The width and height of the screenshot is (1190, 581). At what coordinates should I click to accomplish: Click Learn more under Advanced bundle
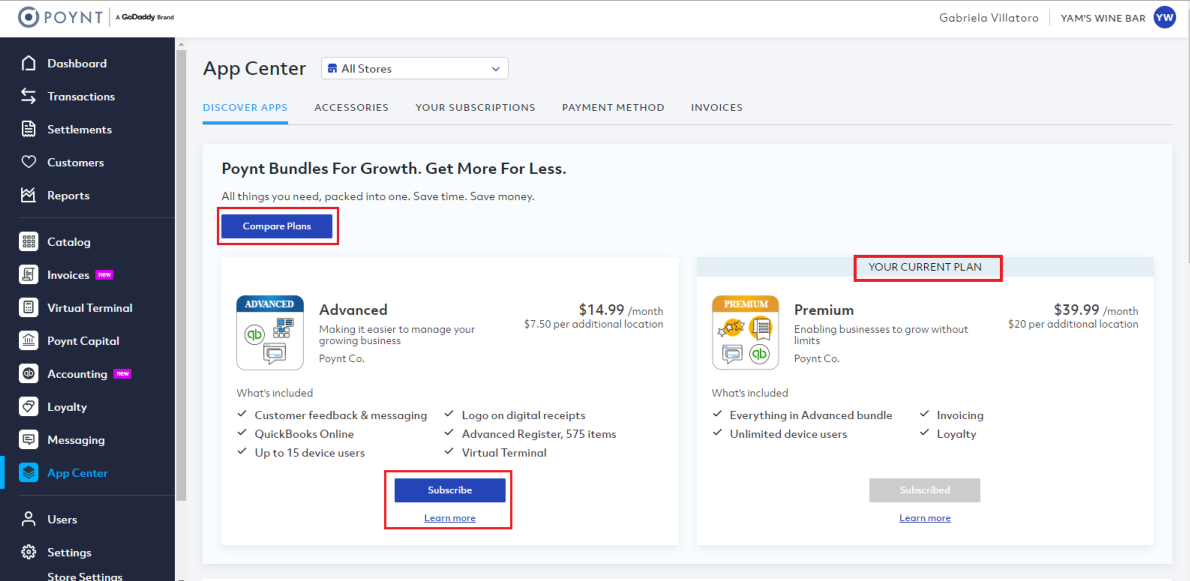point(450,518)
